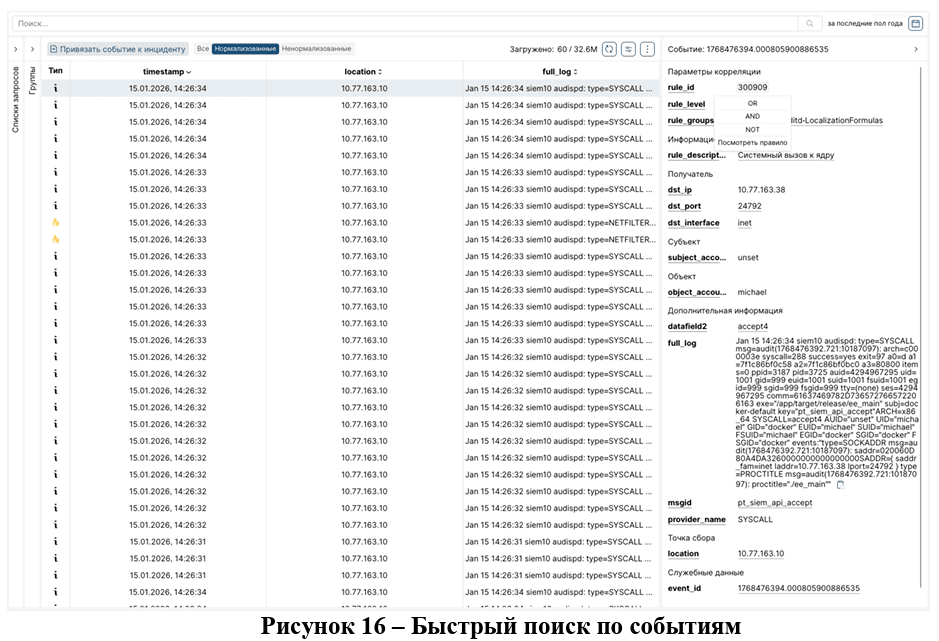
Task: Sort by the location column header
Action: [362, 72]
